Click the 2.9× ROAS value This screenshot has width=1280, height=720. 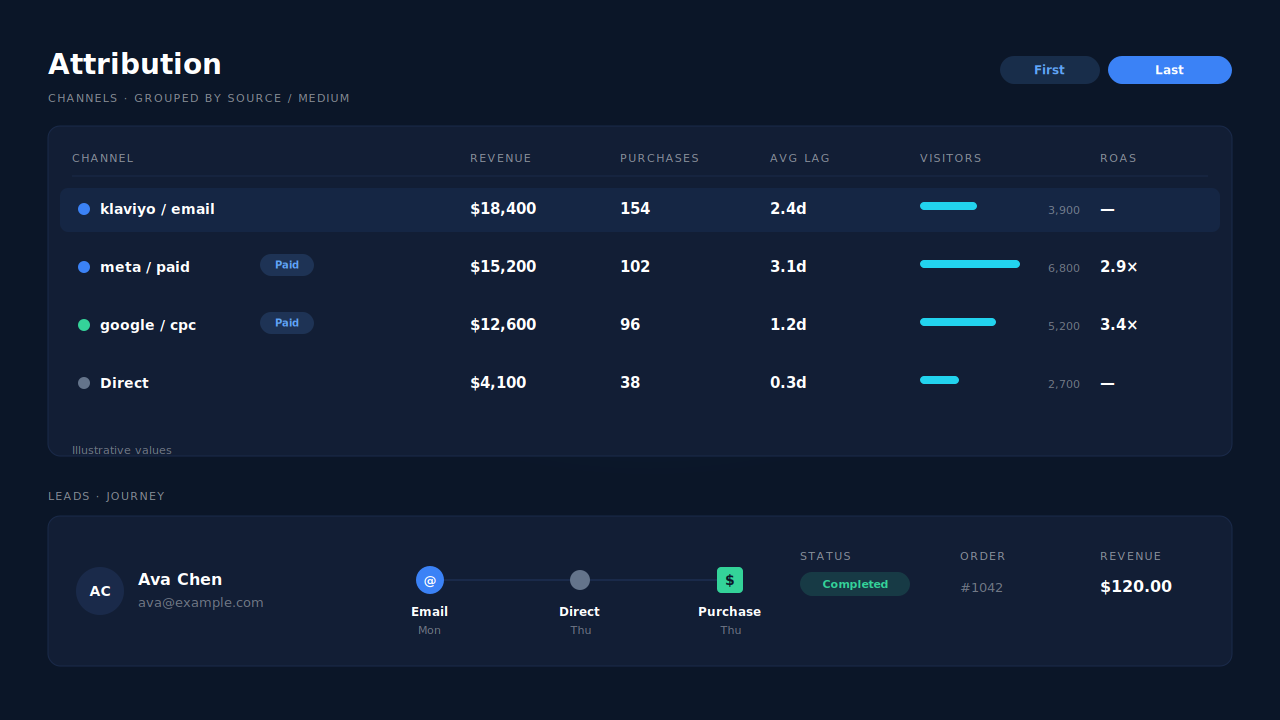(1119, 267)
